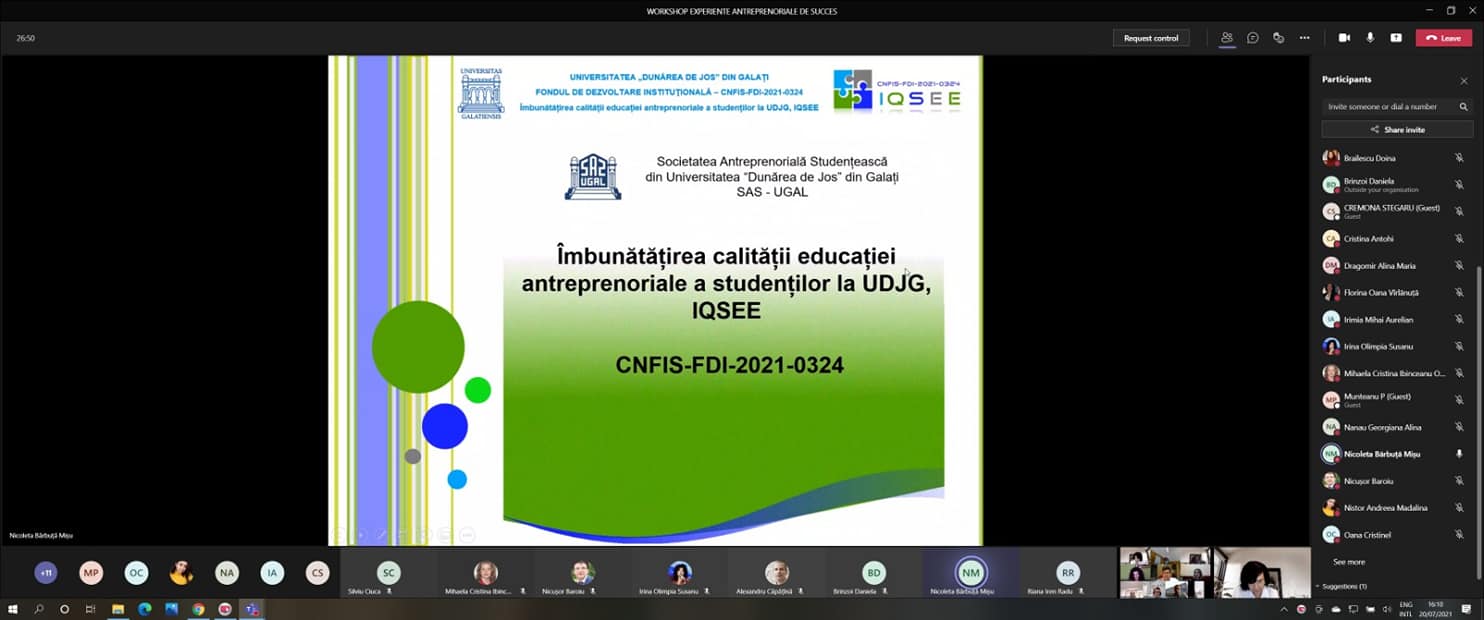Image resolution: width=1484 pixels, height=620 pixels.
Task: Expand the Suggestions (1) section
Action: pyautogui.click(x=1343, y=586)
